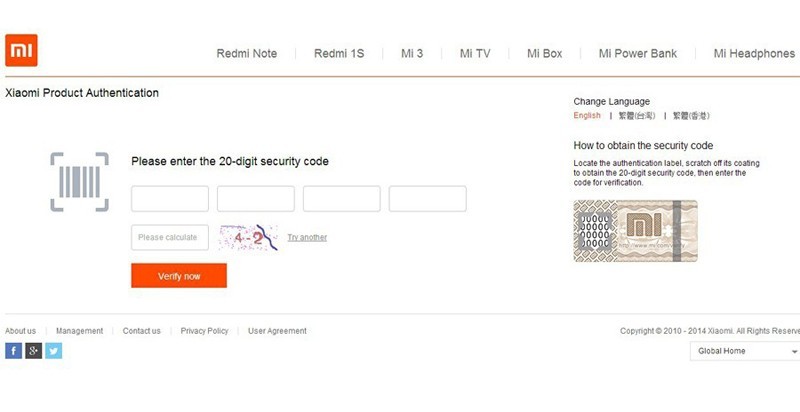
Task: Open the Privacy Policy footer link
Action: tap(204, 331)
